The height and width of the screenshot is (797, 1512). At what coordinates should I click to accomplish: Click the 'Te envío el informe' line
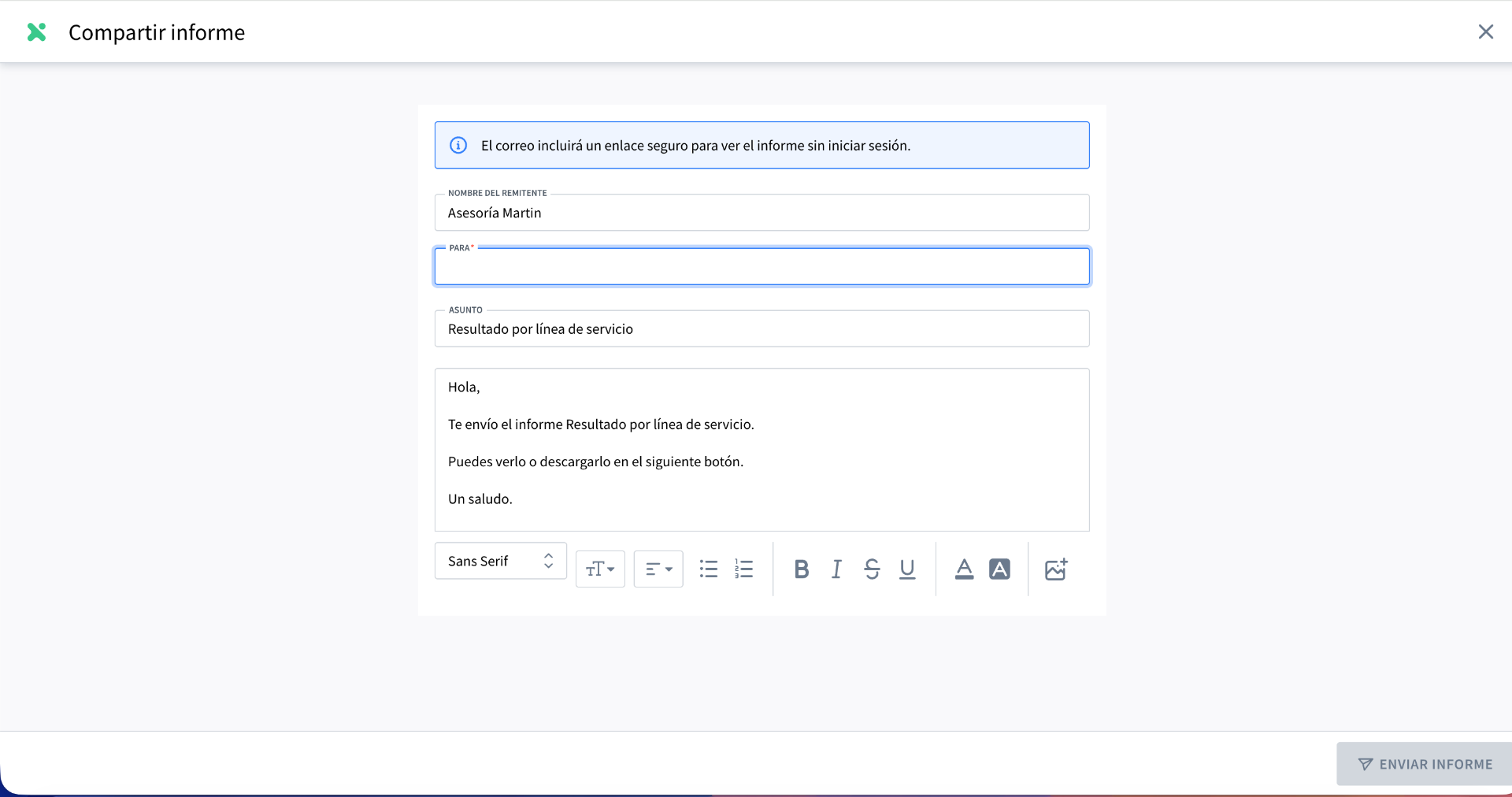(x=601, y=424)
